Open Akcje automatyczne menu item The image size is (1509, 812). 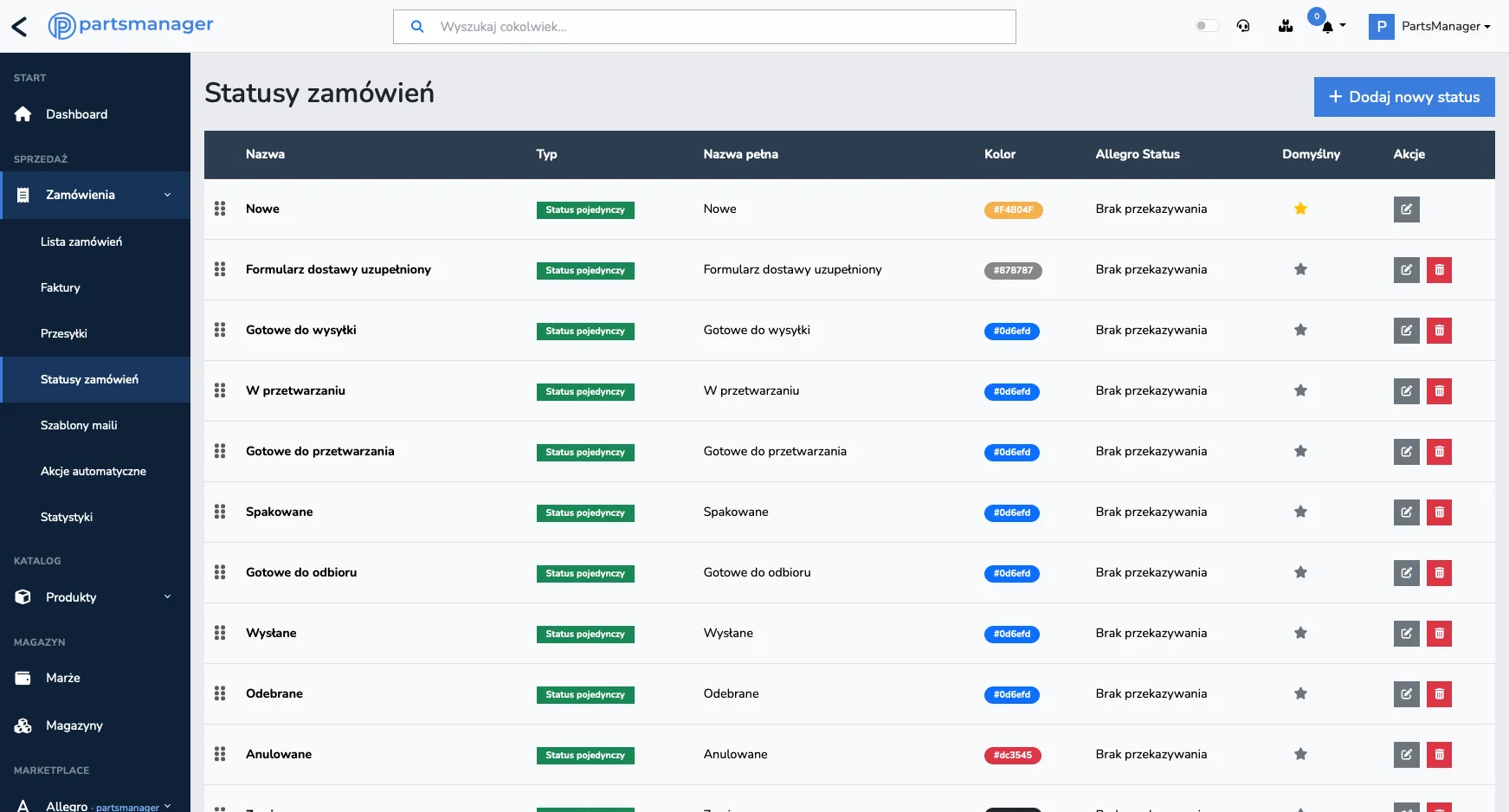95,471
